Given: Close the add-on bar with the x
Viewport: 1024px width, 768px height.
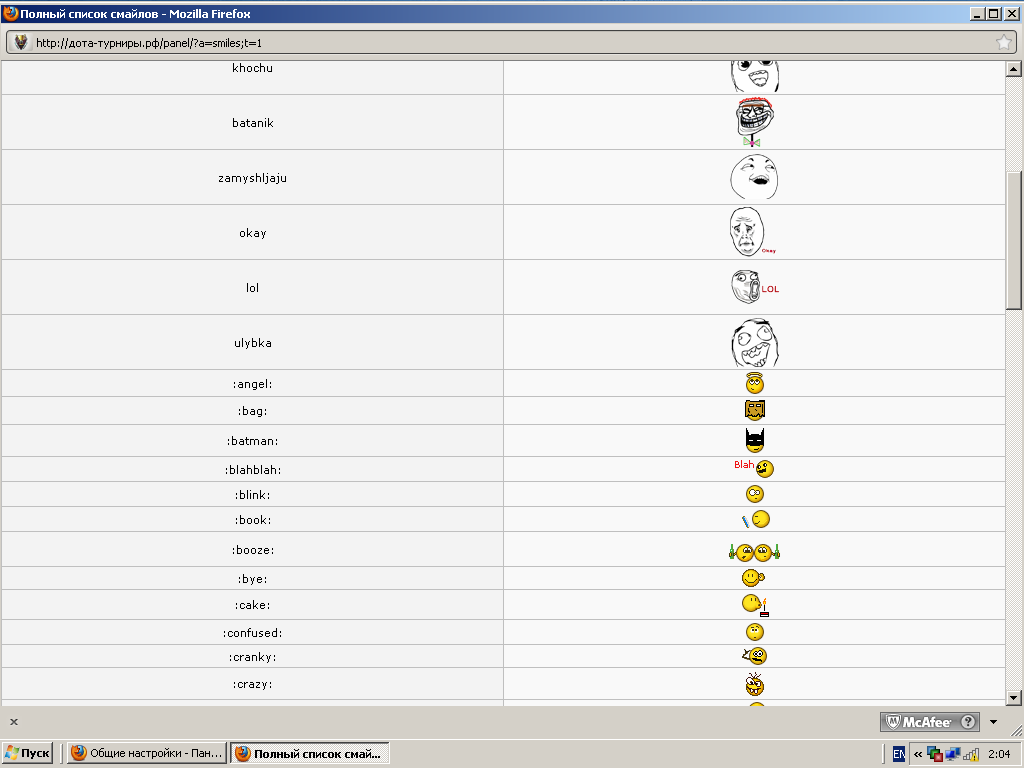Looking at the screenshot, I should (14, 722).
